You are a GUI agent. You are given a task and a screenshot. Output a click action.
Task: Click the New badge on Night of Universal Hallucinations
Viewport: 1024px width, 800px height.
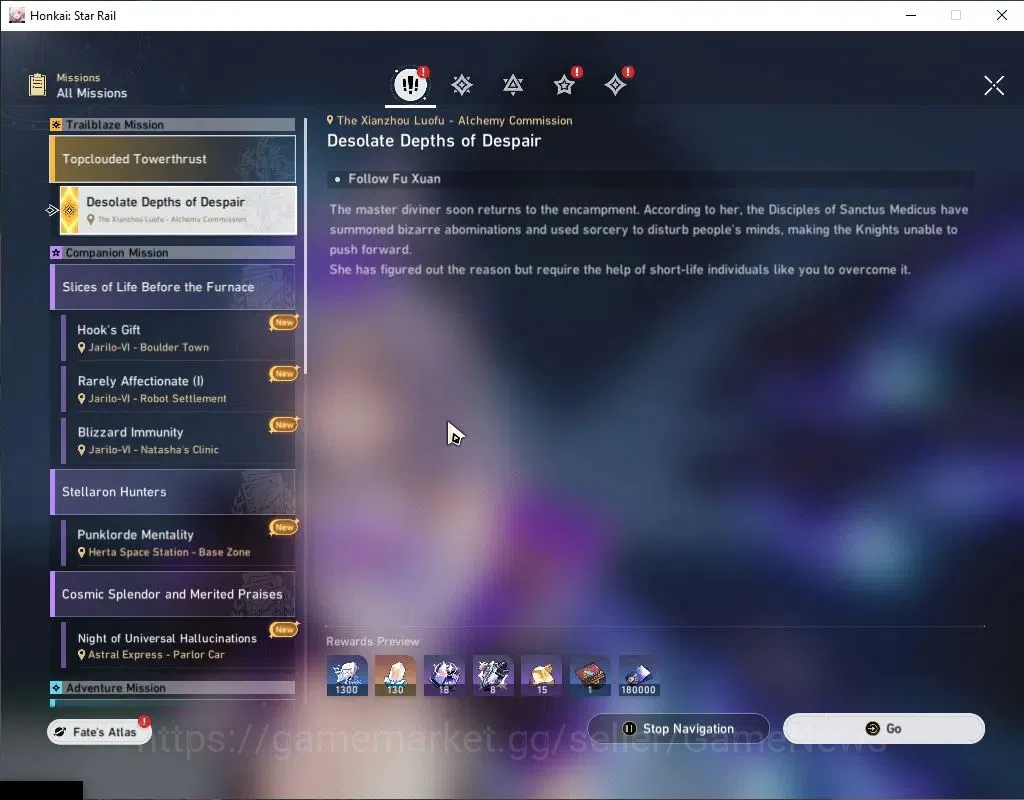point(284,630)
